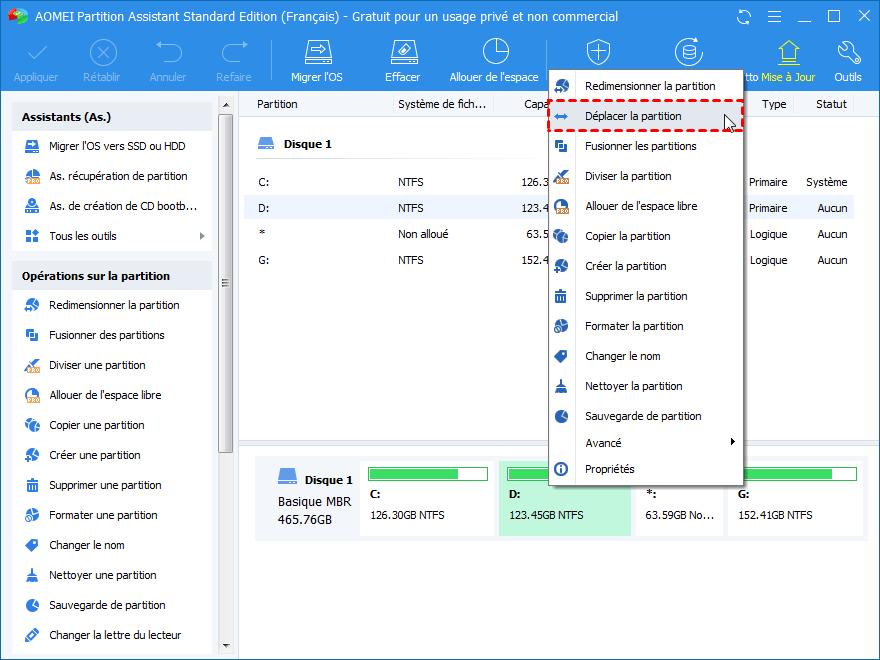This screenshot has width=880, height=660.
Task: Click Copier une partition in sidebar
Action: tap(112, 425)
